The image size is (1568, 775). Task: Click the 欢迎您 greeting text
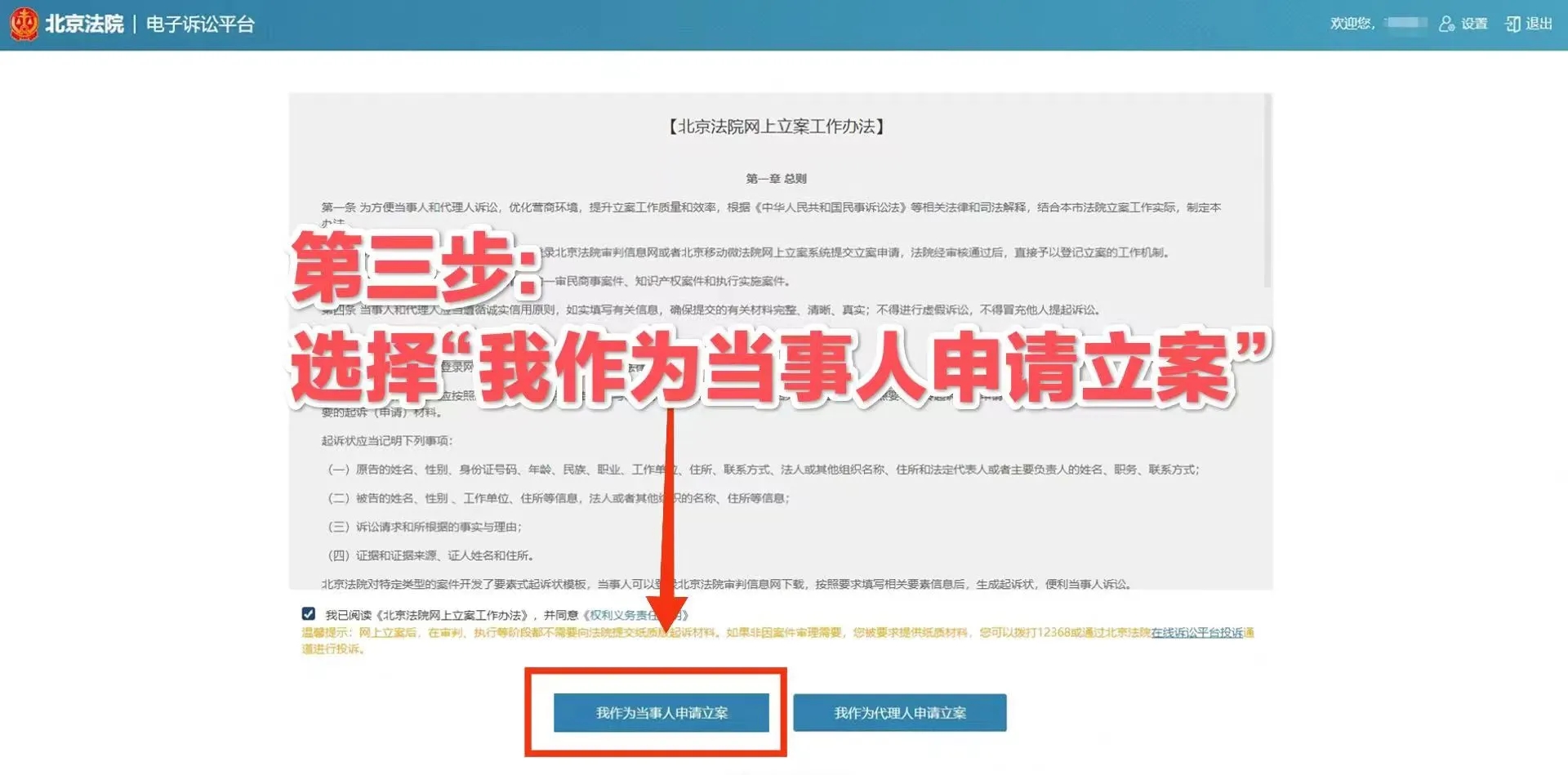(1352, 24)
